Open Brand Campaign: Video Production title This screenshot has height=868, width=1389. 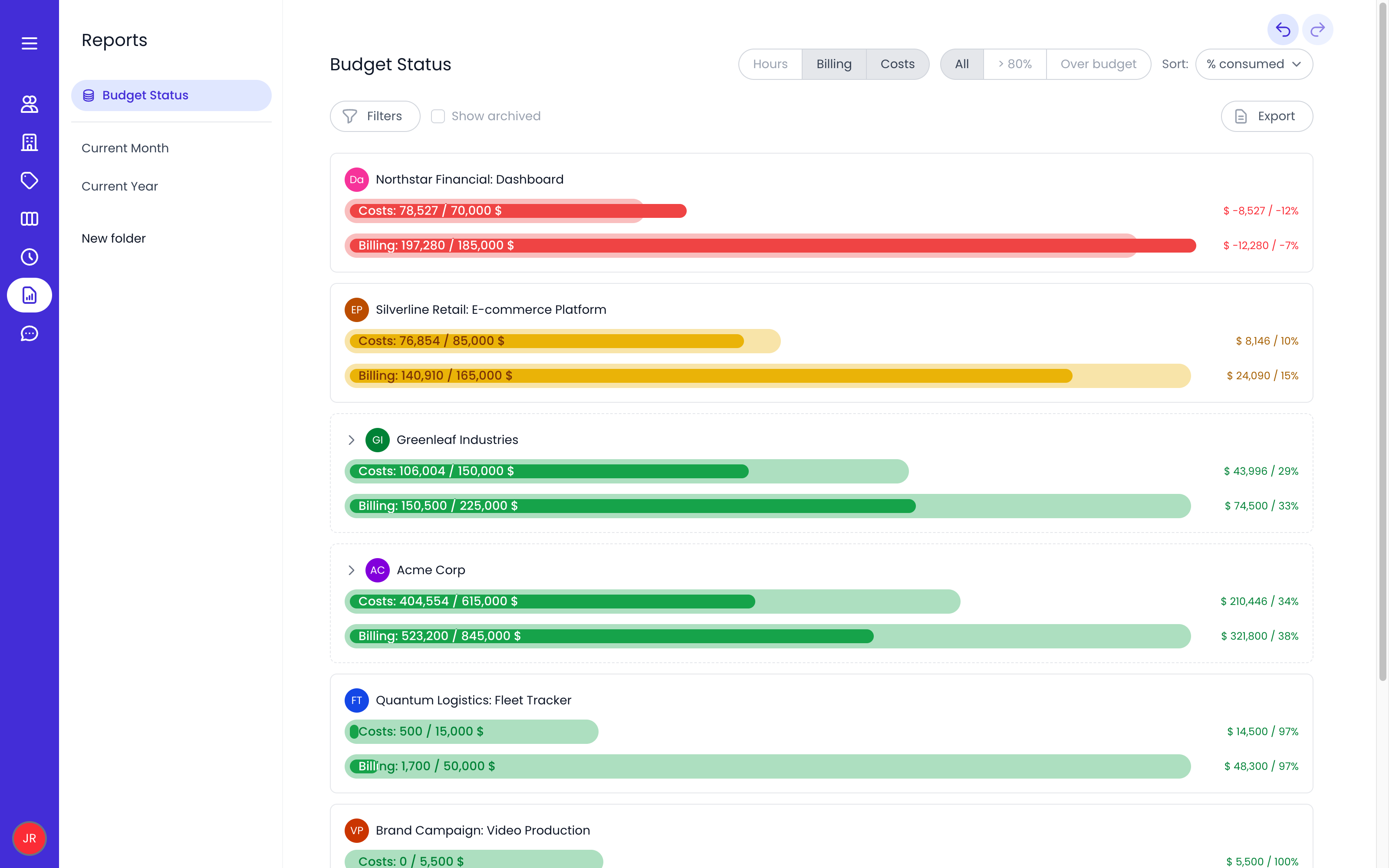[483, 831]
